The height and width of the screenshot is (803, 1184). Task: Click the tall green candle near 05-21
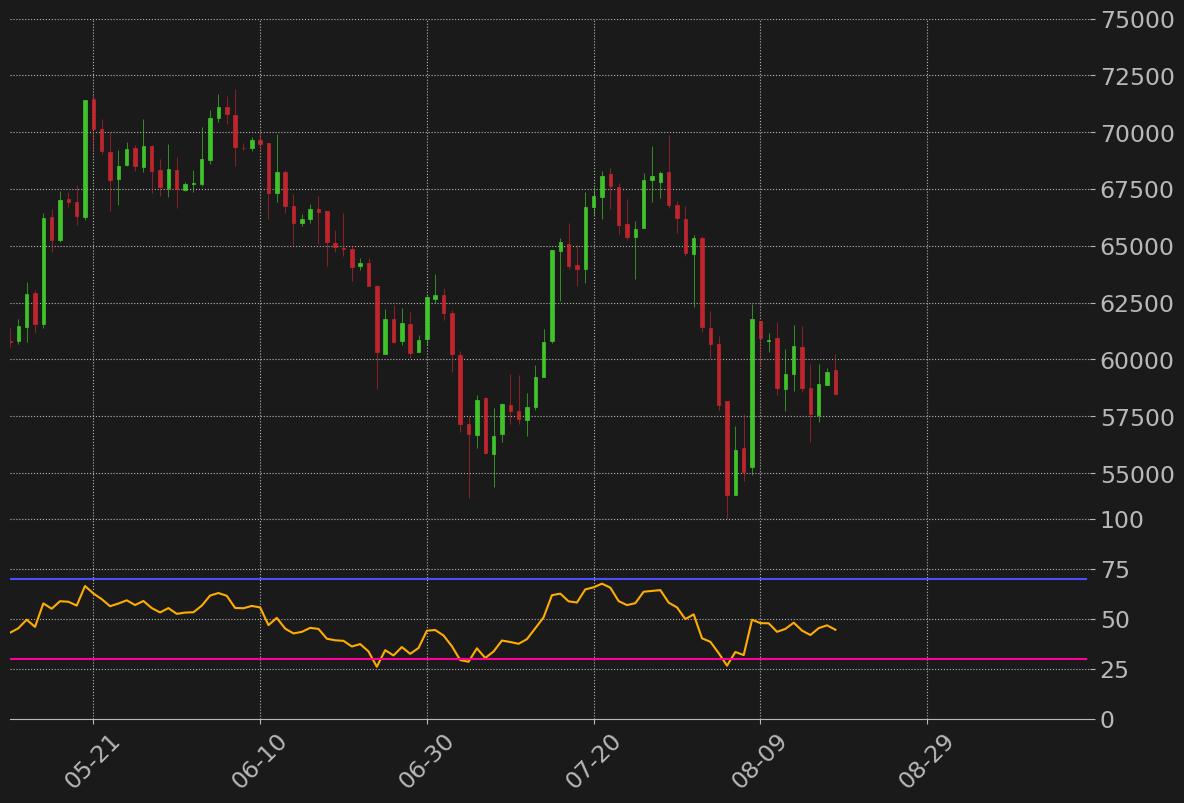click(85, 159)
